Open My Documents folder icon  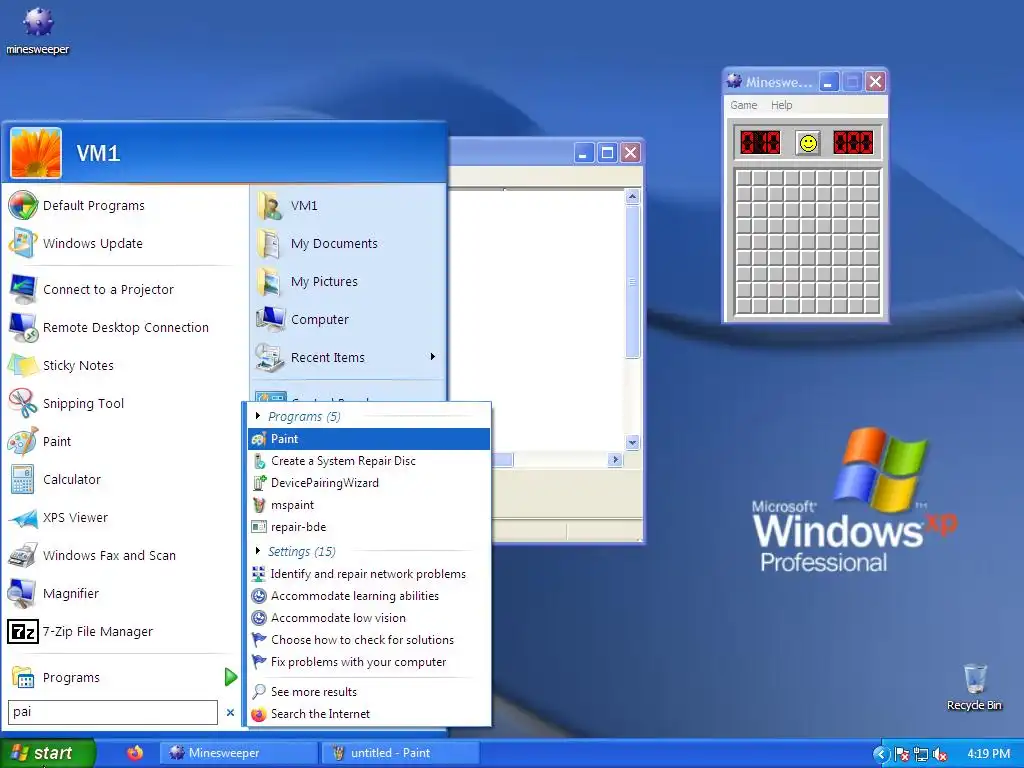[270, 243]
